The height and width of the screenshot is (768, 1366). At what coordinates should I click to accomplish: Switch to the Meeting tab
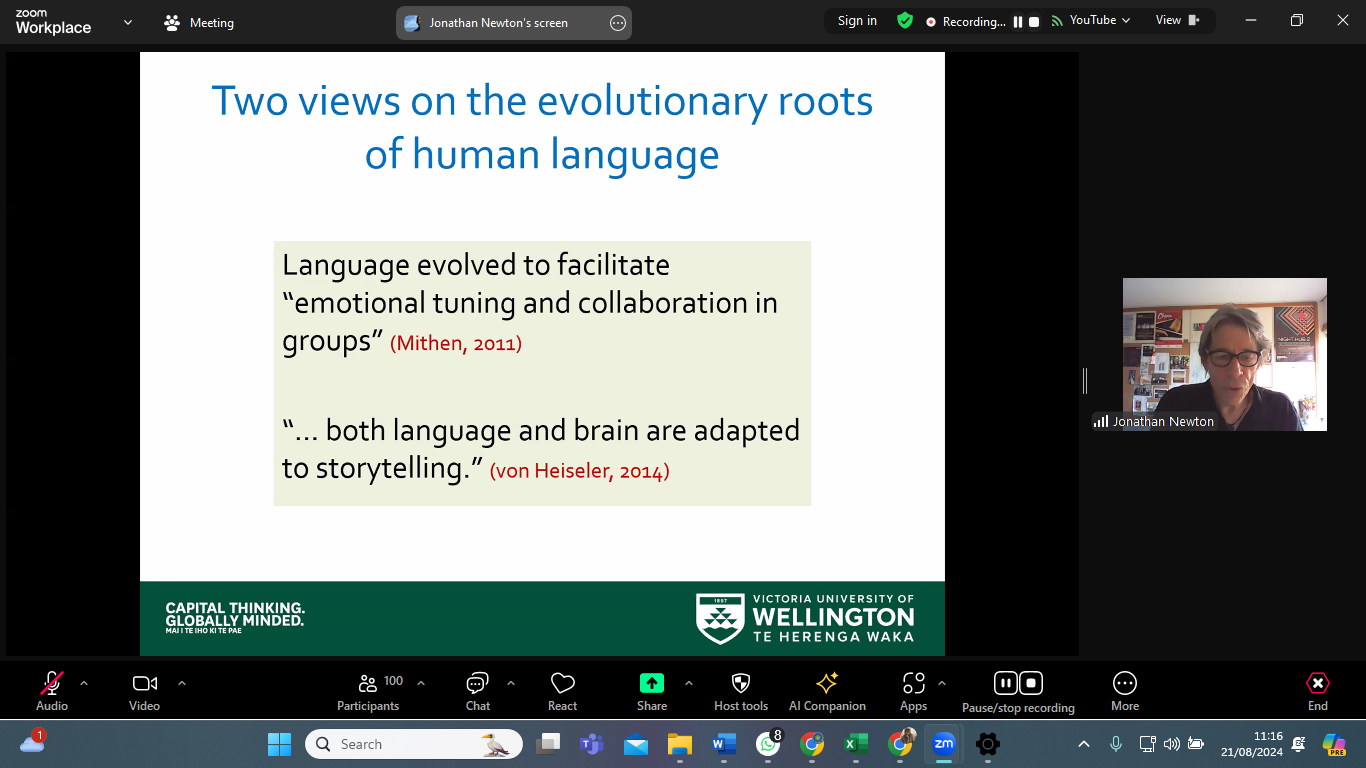point(200,22)
